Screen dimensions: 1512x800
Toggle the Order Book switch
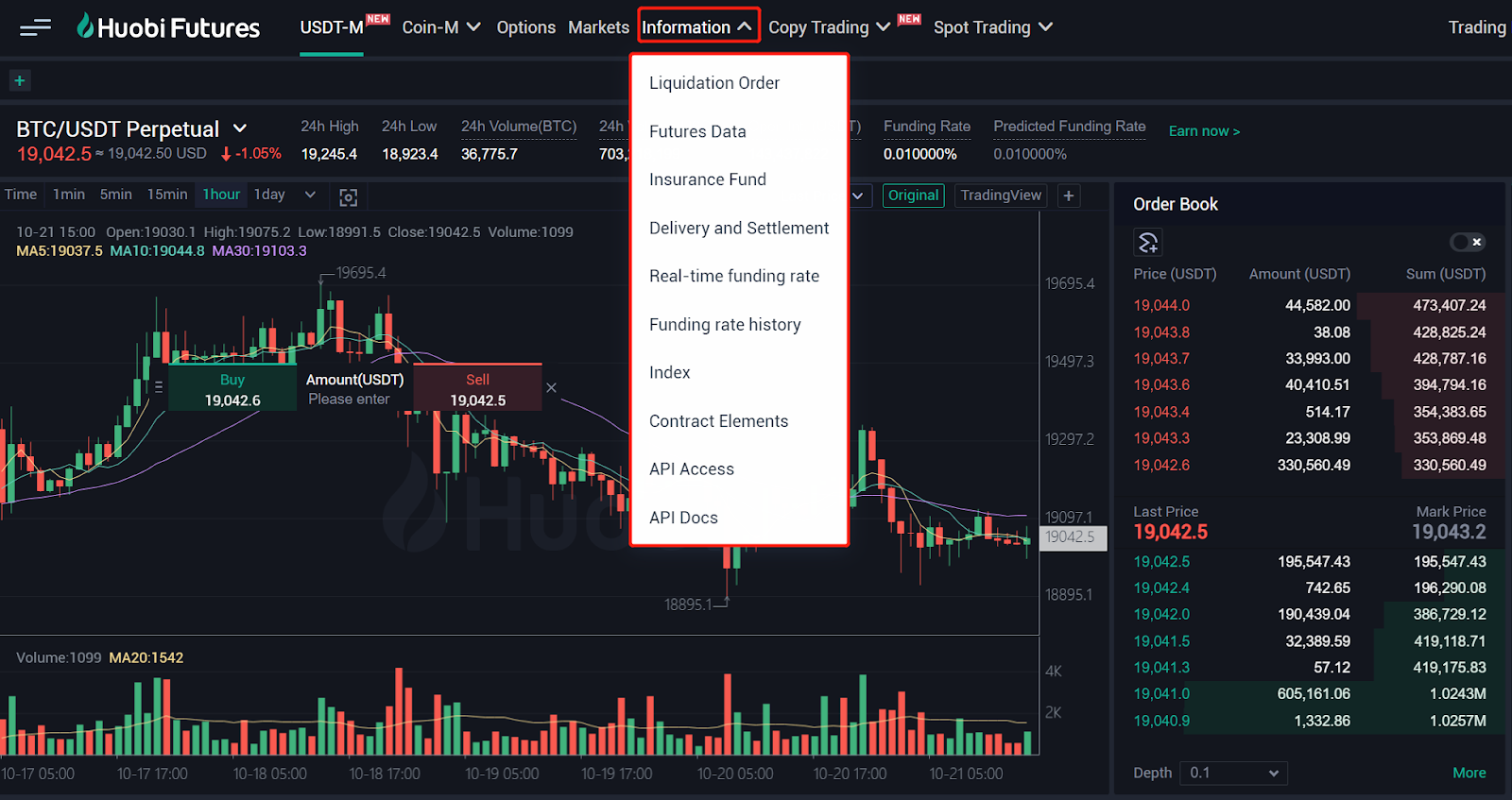(x=1468, y=243)
